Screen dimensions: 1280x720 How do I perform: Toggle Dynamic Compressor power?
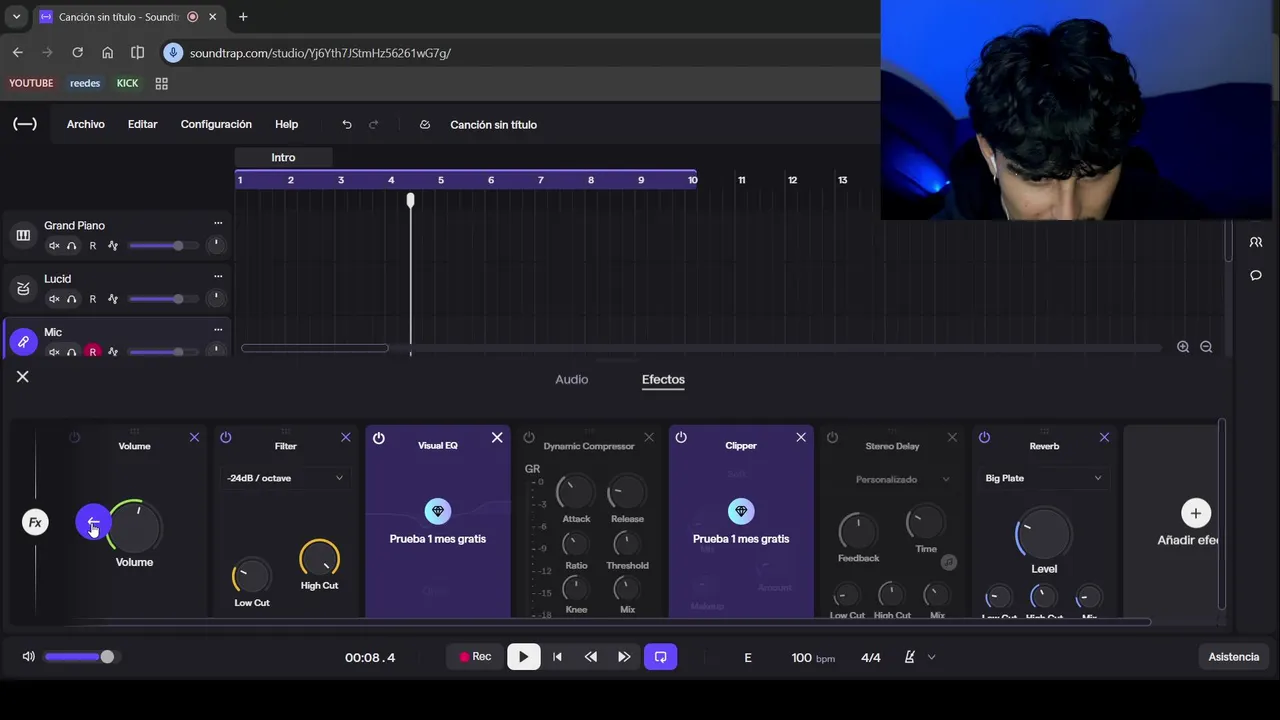pos(529,437)
